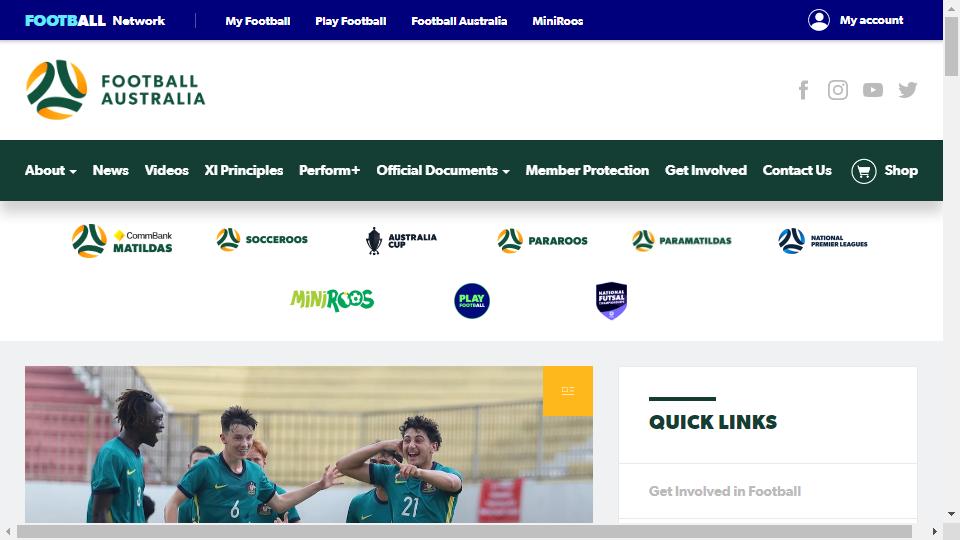Open the Twitter social icon
Screen dimensions: 960x540
click(x=907, y=90)
